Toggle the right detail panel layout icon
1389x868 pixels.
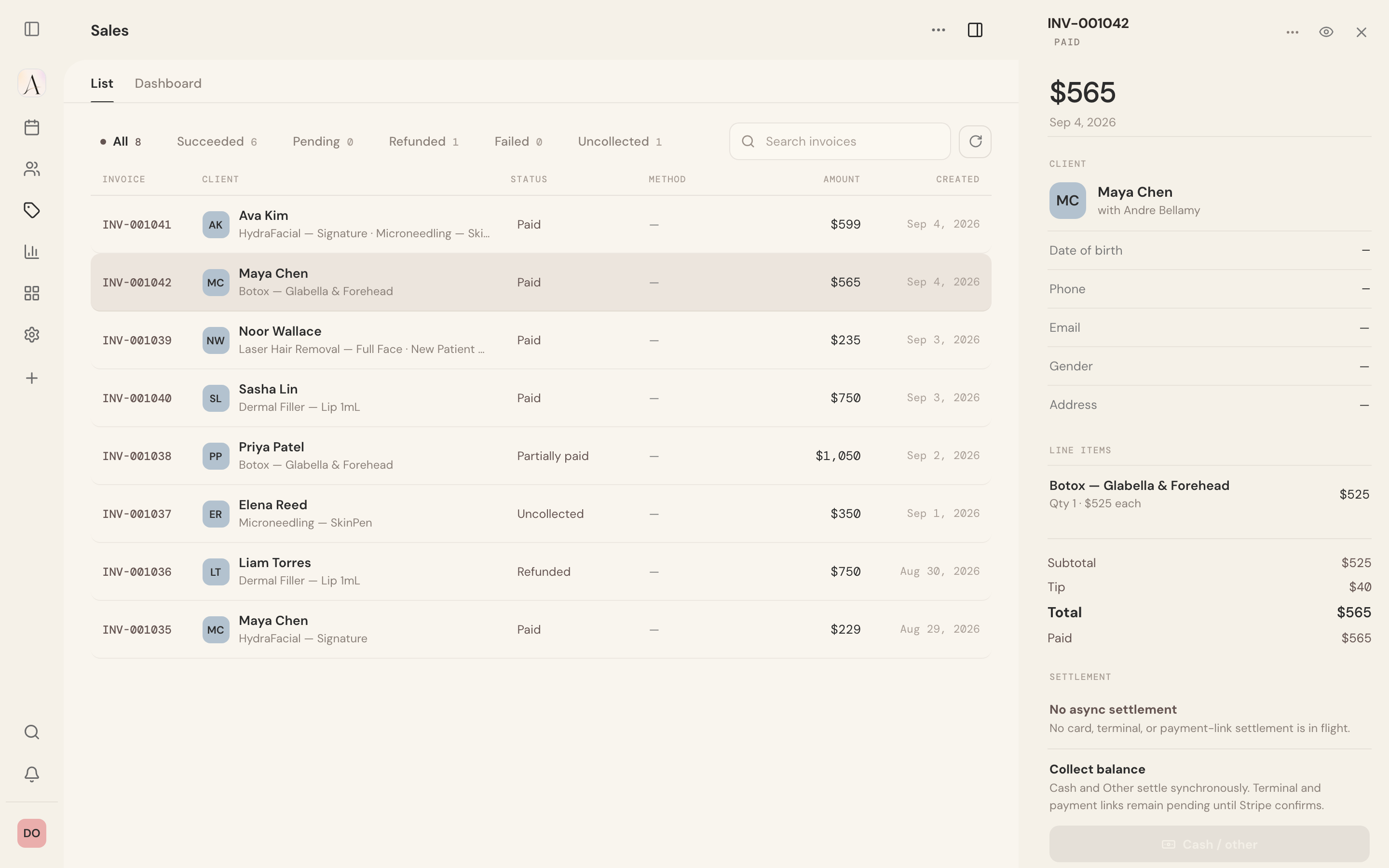(x=975, y=30)
